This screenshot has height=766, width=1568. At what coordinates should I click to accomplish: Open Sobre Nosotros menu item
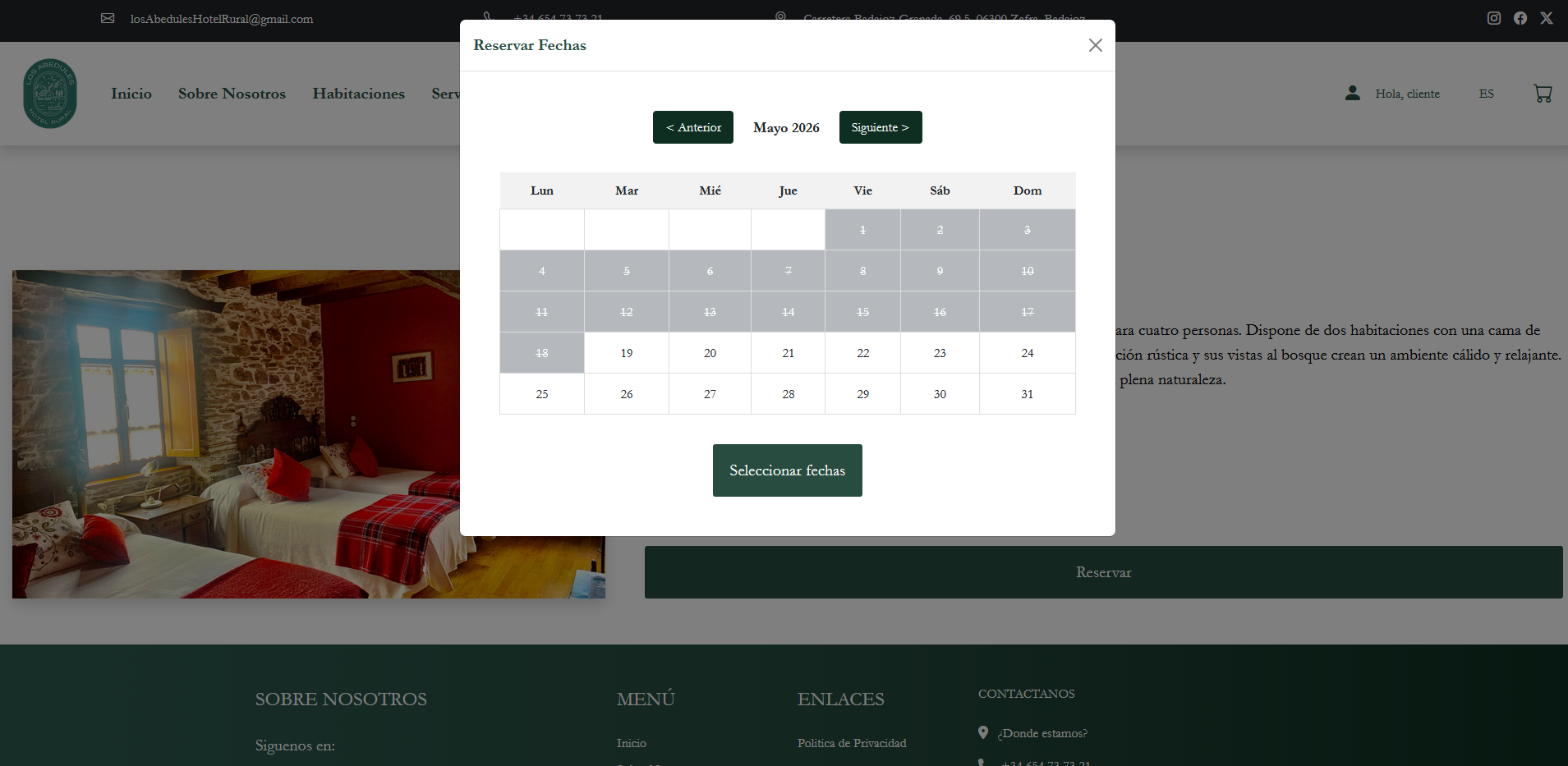pyautogui.click(x=232, y=94)
